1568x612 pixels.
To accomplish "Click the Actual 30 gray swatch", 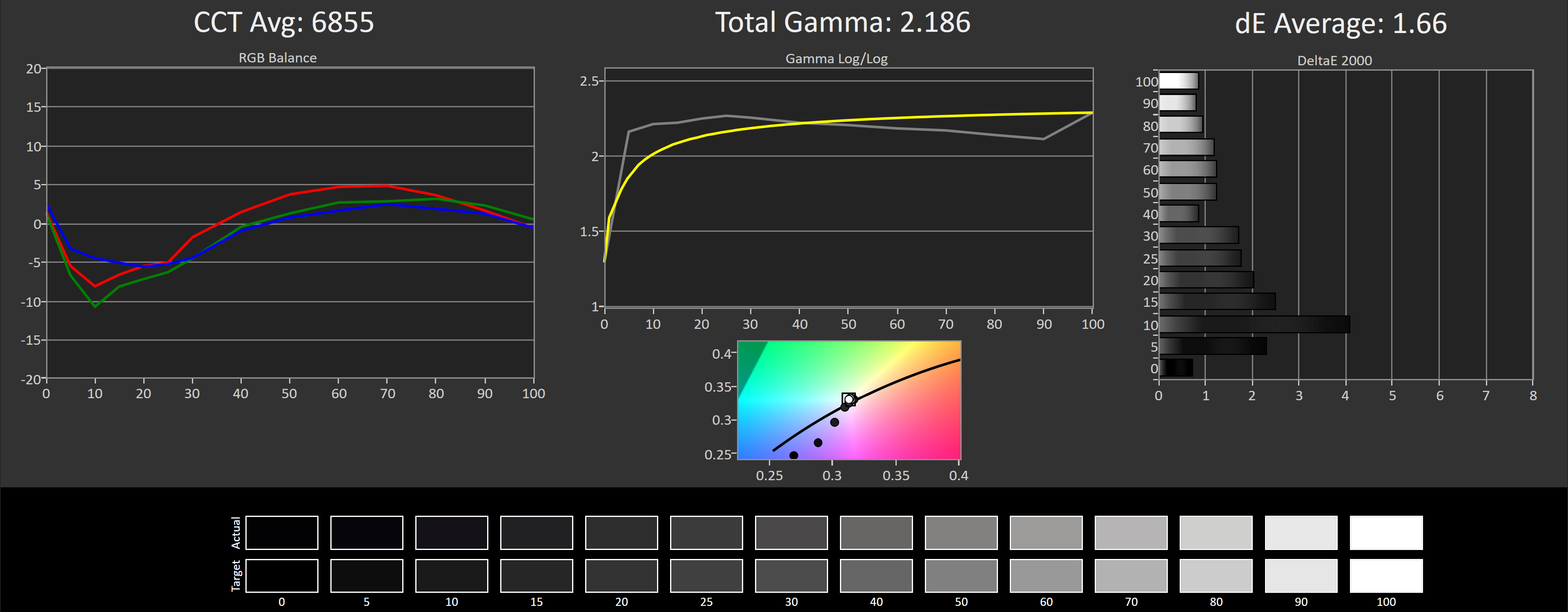I will tap(791, 532).
